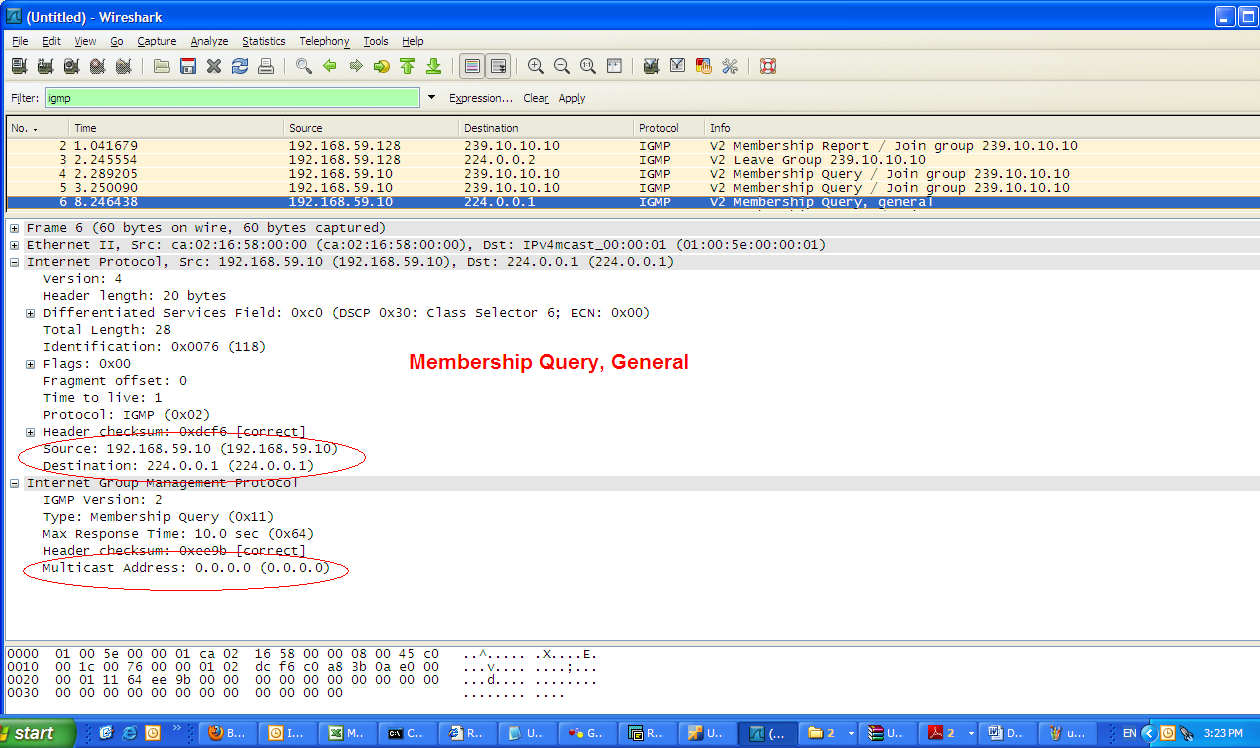Clear the display filter
The width and height of the screenshot is (1260, 748).
[536, 98]
